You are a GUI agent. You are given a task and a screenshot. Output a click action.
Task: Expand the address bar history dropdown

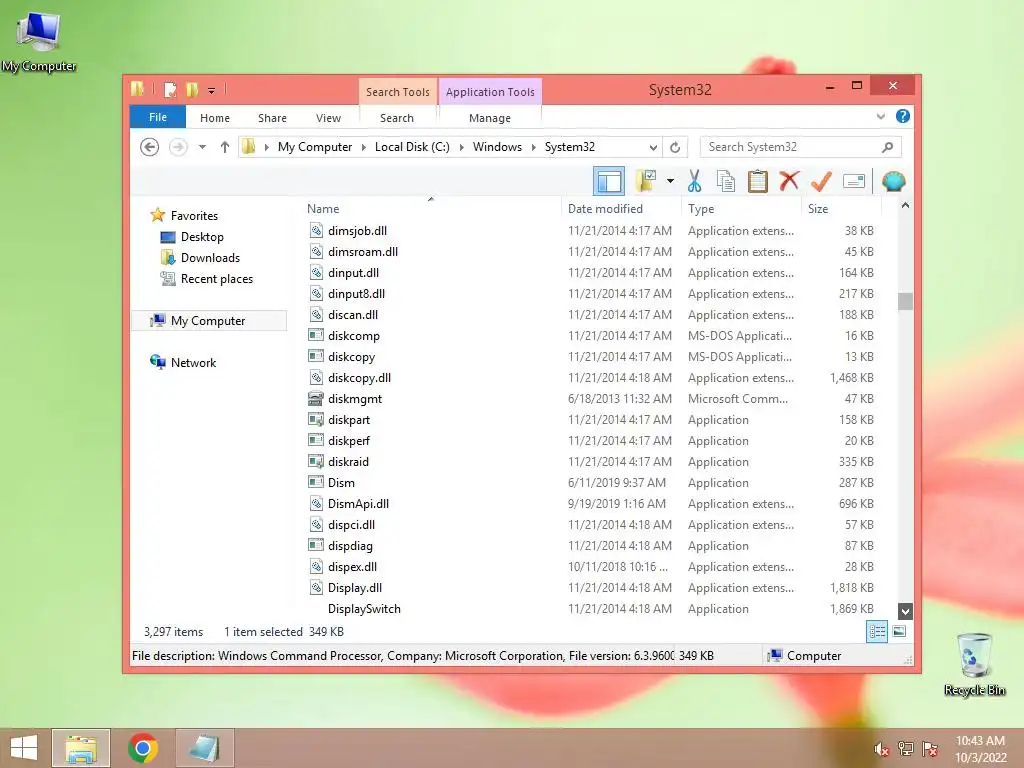(x=653, y=148)
